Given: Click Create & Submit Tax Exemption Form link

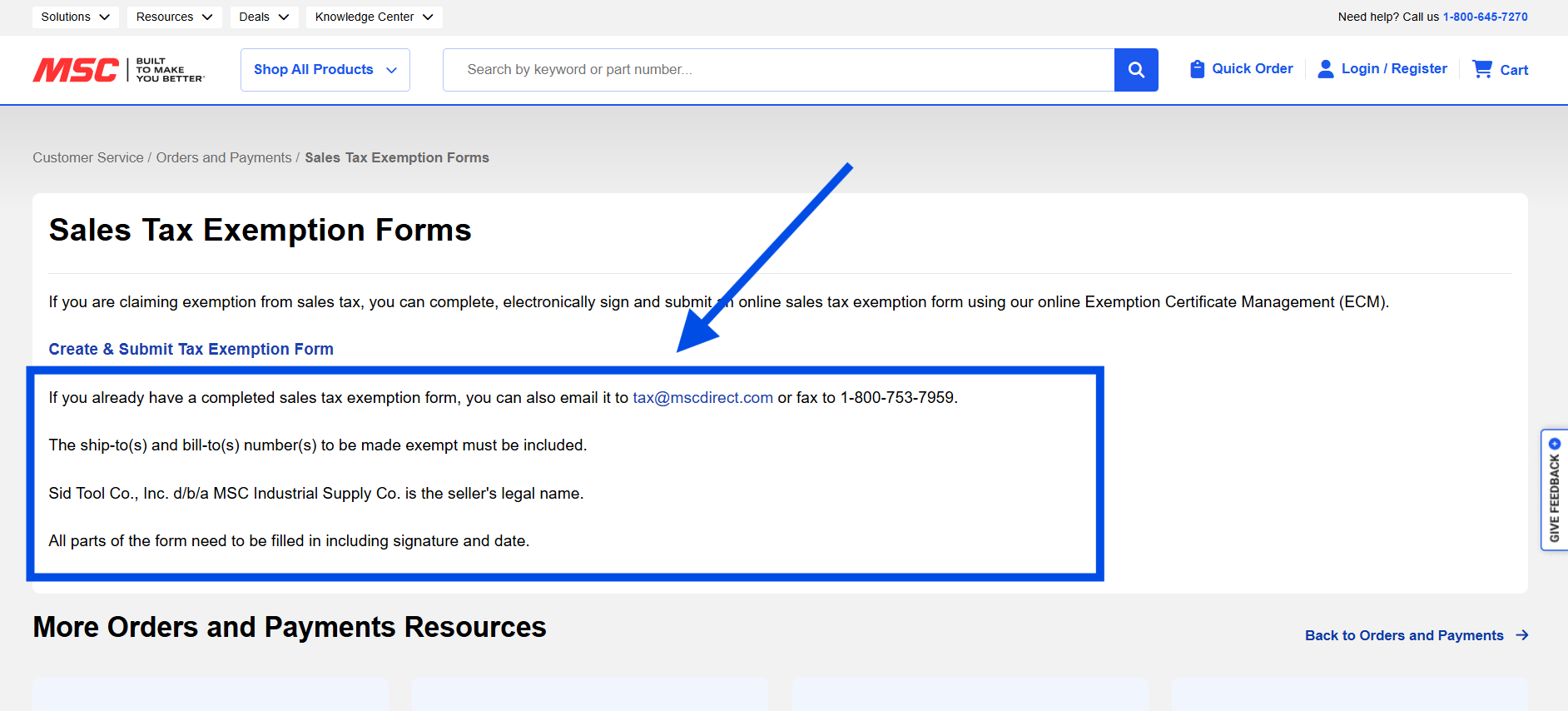Looking at the screenshot, I should click(191, 349).
